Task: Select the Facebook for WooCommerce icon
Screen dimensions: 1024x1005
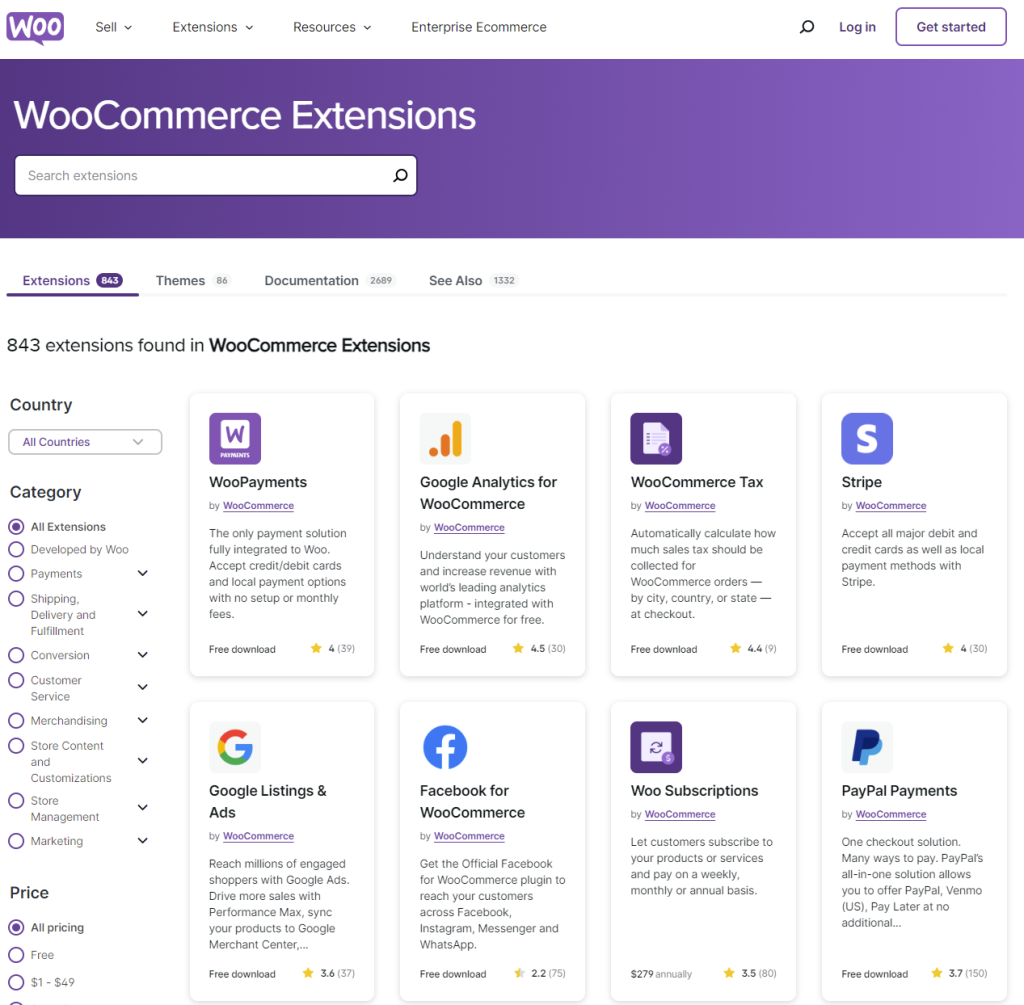Action: pyautogui.click(x=445, y=747)
